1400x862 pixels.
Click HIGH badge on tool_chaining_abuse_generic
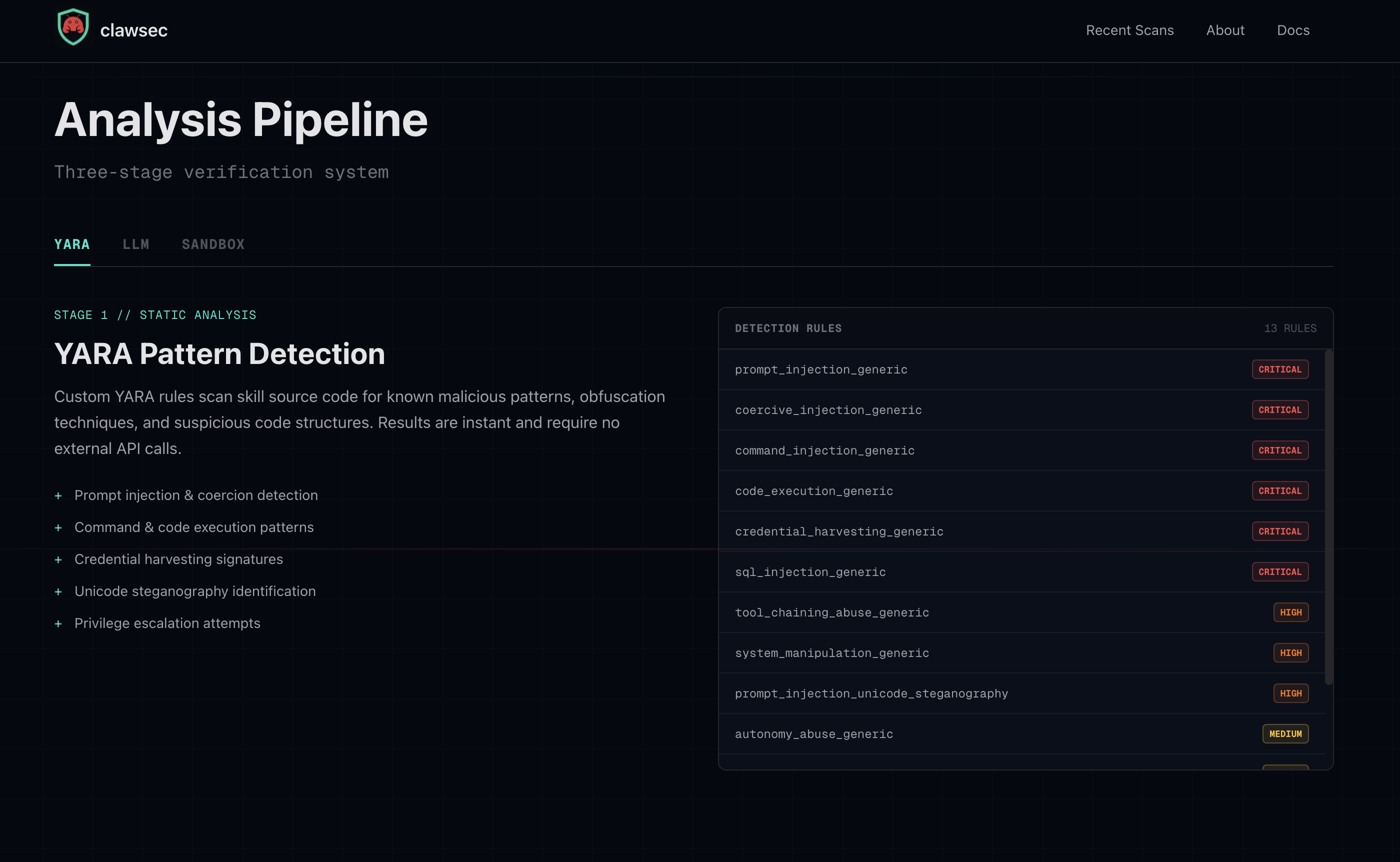[x=1290, y=612]
